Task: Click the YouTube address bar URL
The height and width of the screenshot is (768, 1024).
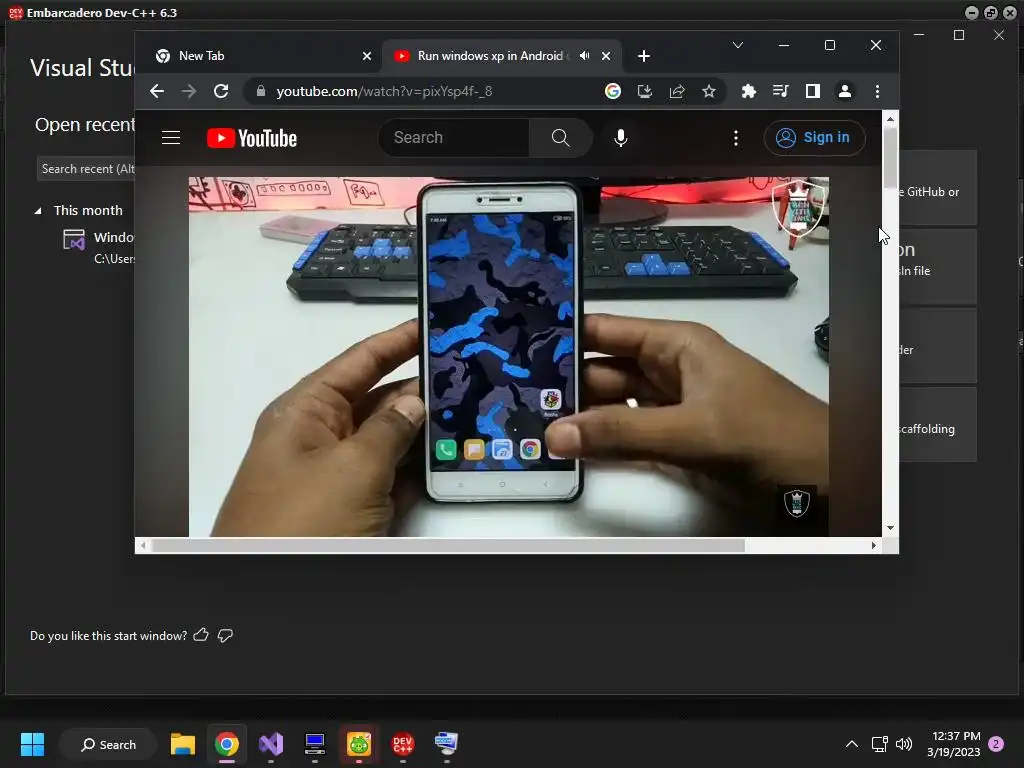Action: (384, 91)
